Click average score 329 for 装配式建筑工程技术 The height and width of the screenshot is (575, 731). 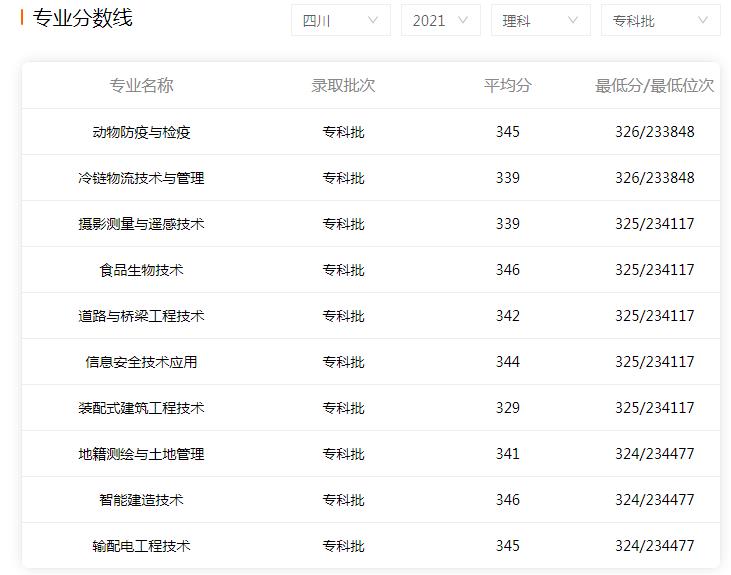(x=508, y=408)
